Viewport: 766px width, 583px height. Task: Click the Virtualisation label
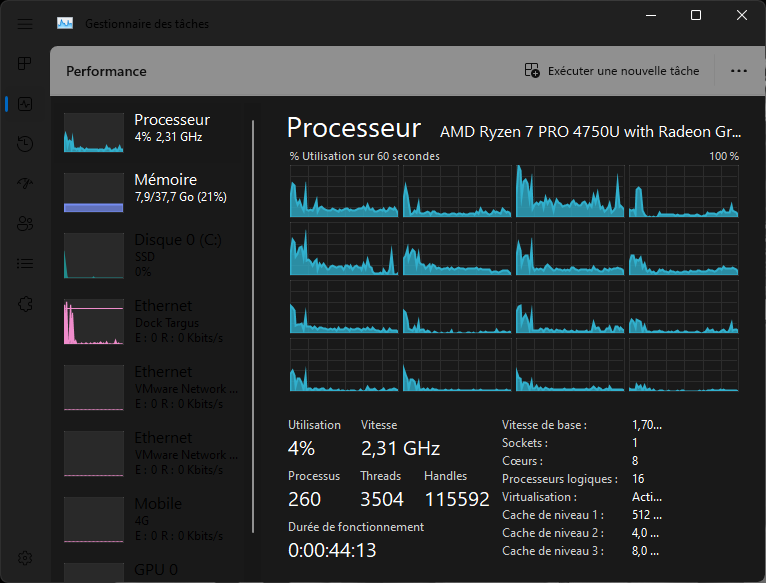pyautogui.click(x=539, y=497)
